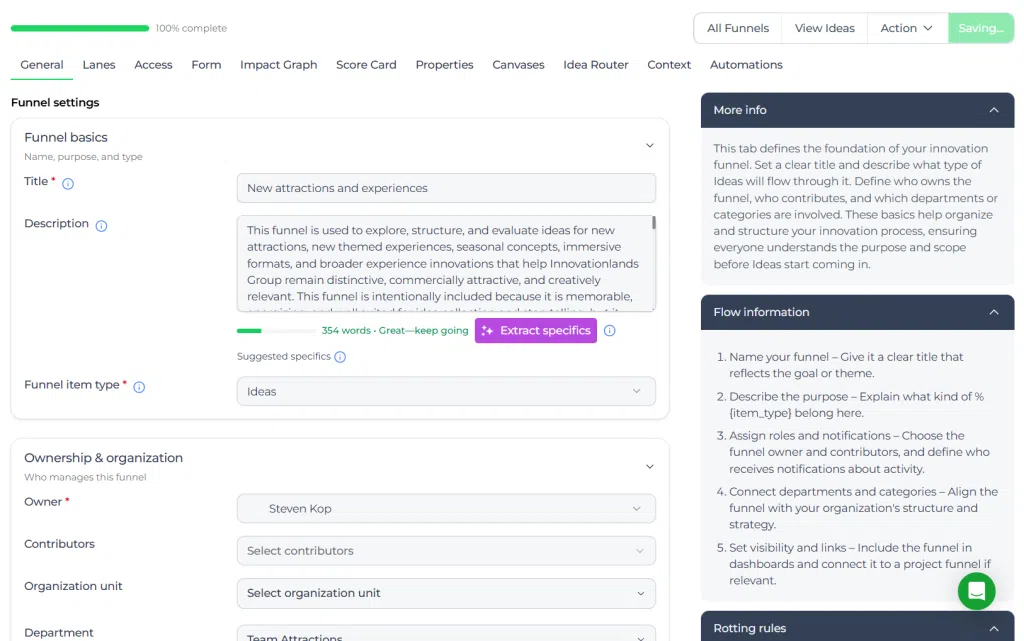Click the info icon next to Suggested specifics

pos(340,357)
